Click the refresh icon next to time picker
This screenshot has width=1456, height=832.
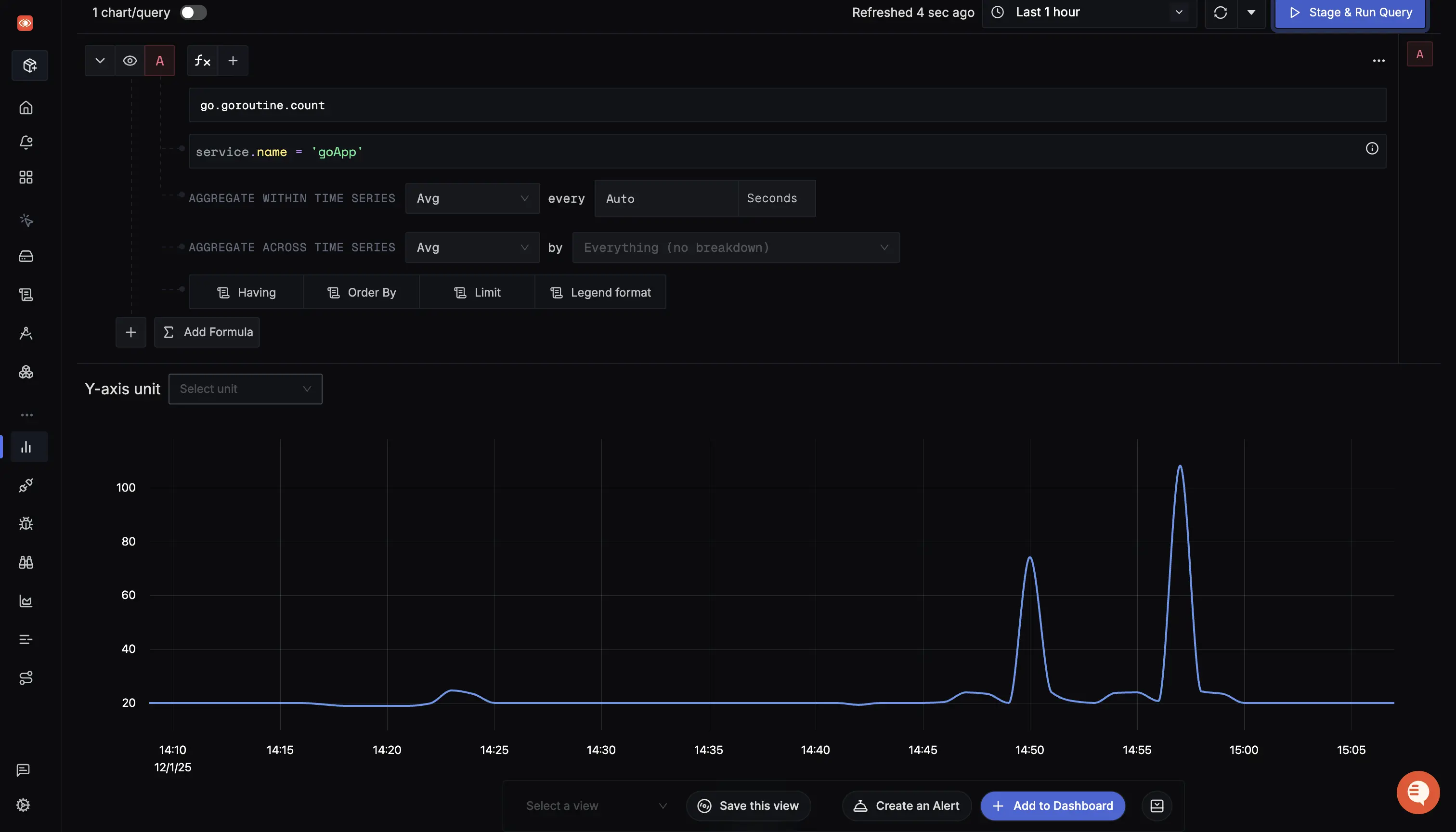tap(1220, 13)
